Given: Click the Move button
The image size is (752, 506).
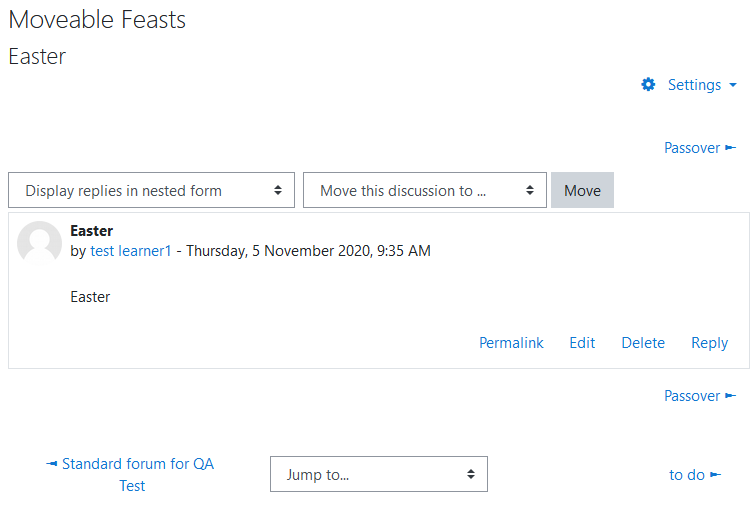Looking at the screenshot, I should [582, 190].
